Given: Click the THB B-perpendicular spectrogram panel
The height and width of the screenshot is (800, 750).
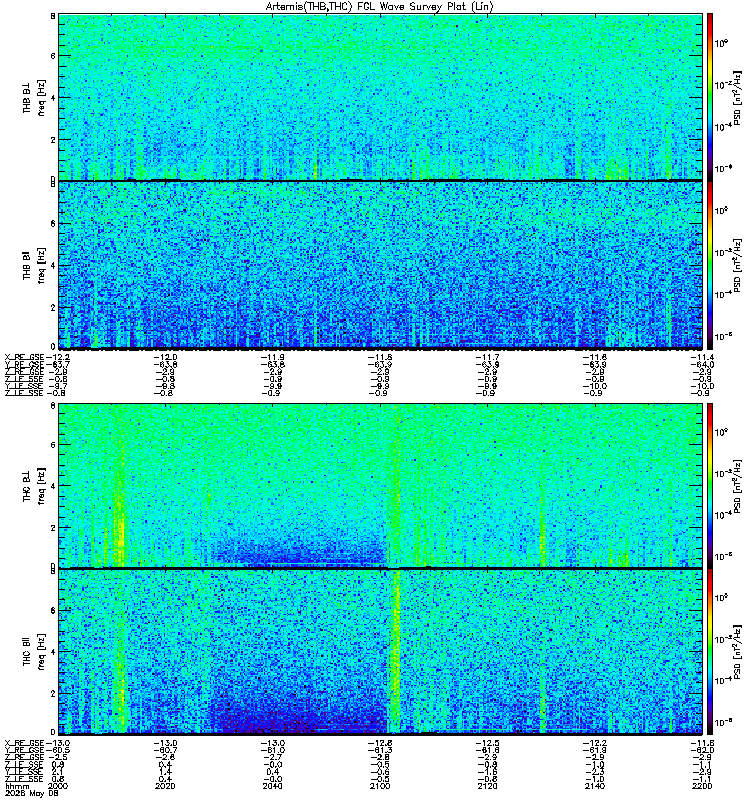Looking at the screenshot, I should tap(381, 97).
